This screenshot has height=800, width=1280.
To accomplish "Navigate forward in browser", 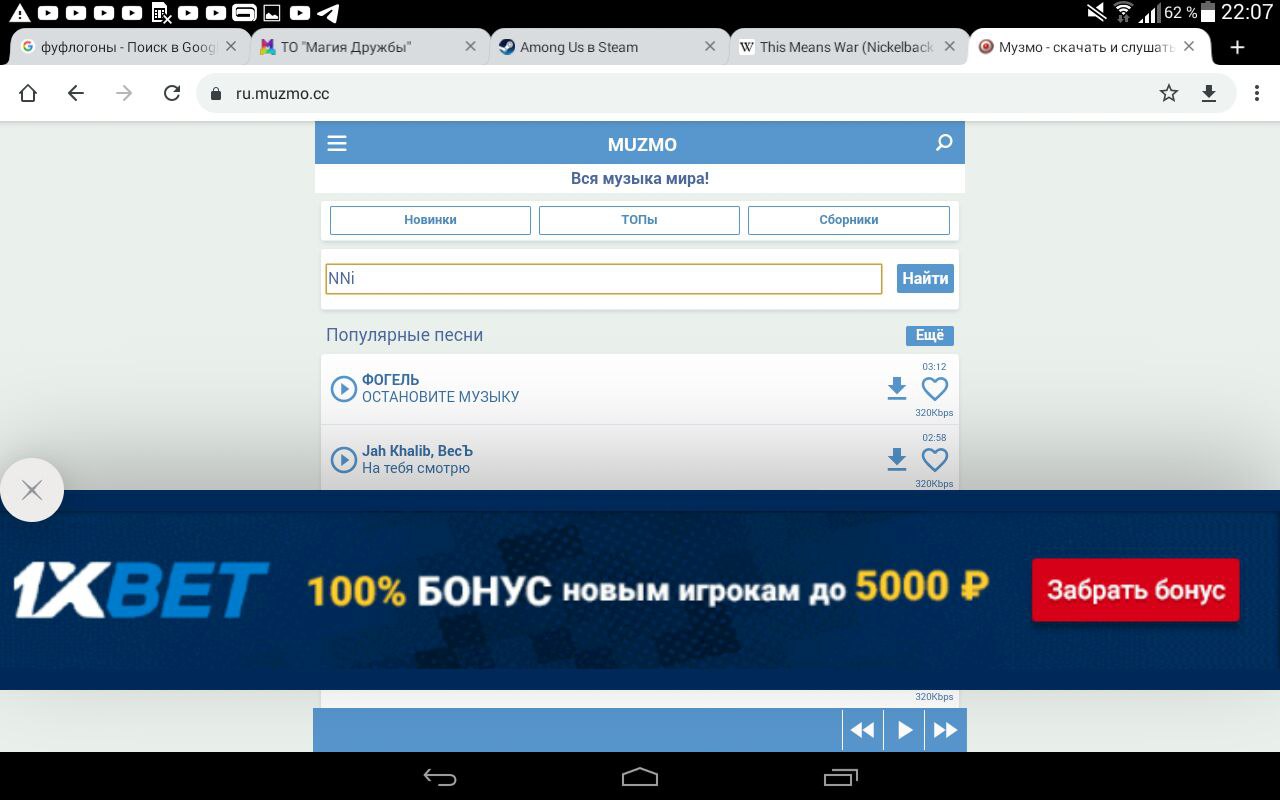I will 124,93.
